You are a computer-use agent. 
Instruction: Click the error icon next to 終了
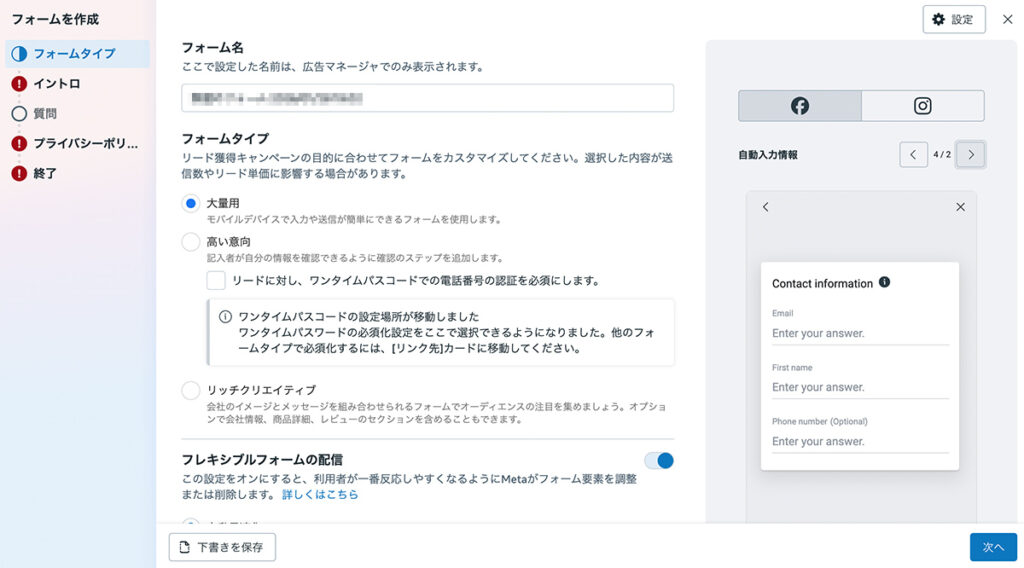[19, 174]
